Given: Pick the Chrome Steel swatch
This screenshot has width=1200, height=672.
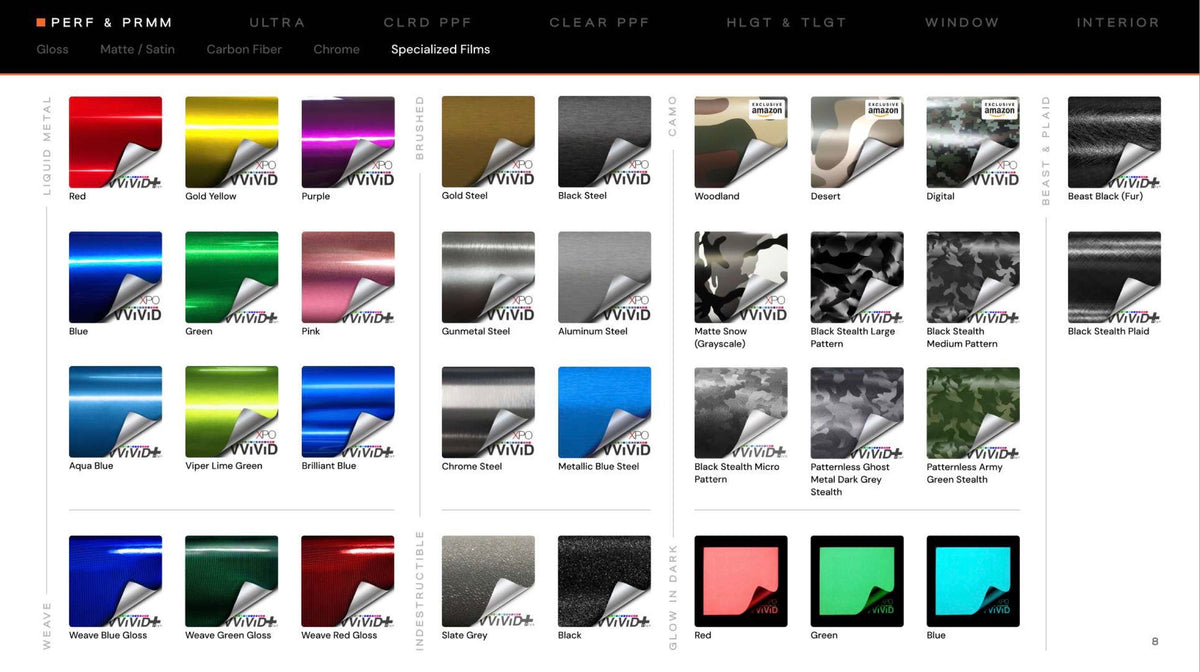Looking at the screenshot, I should click(488, 412).
